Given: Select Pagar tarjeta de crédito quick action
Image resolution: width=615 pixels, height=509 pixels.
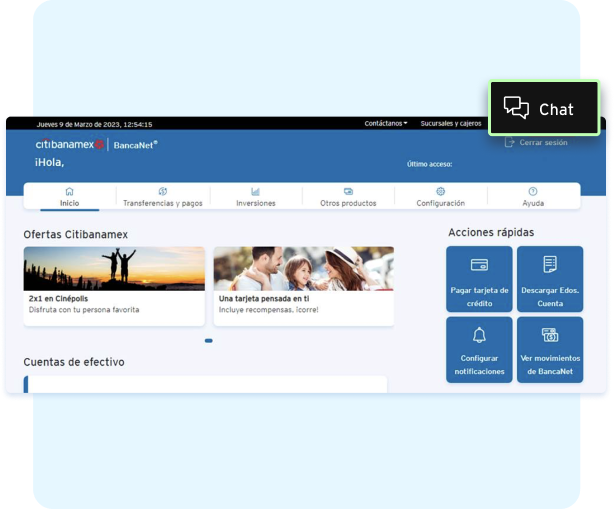Looking at the screenshot, I should [x=479, y=279].
